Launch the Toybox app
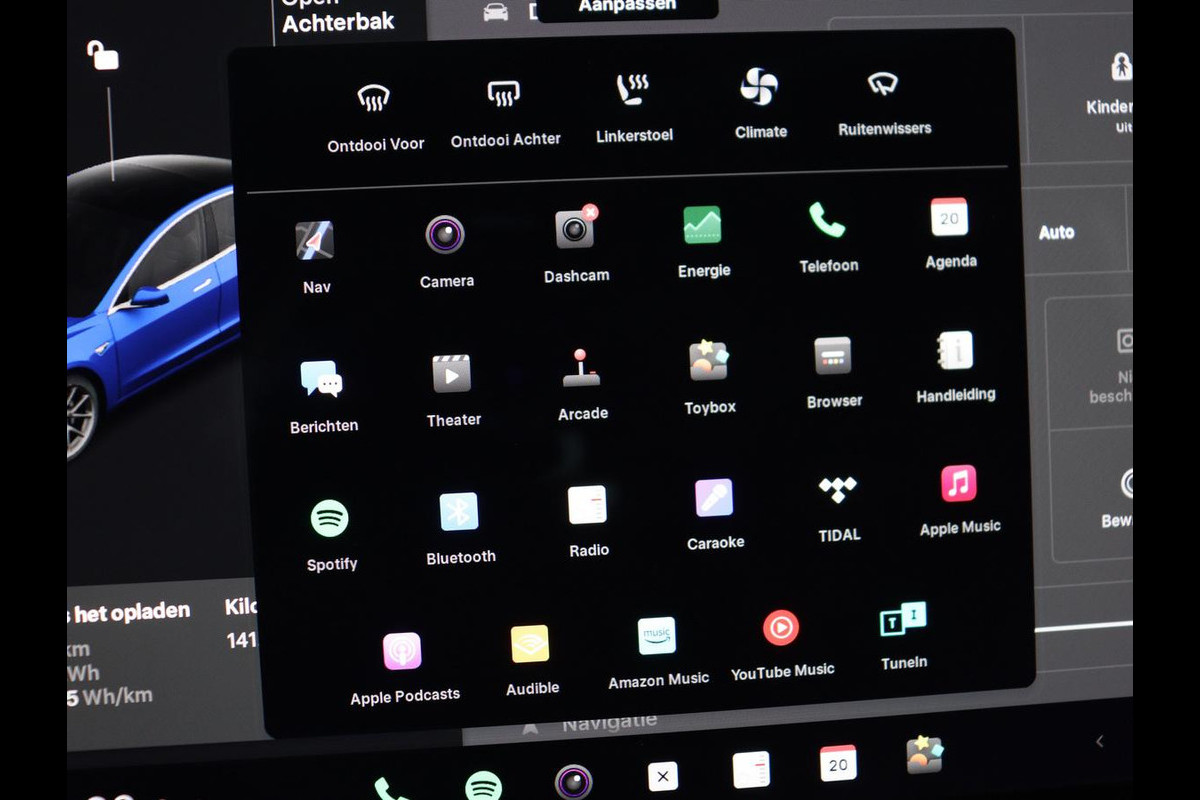 point(709,362)
